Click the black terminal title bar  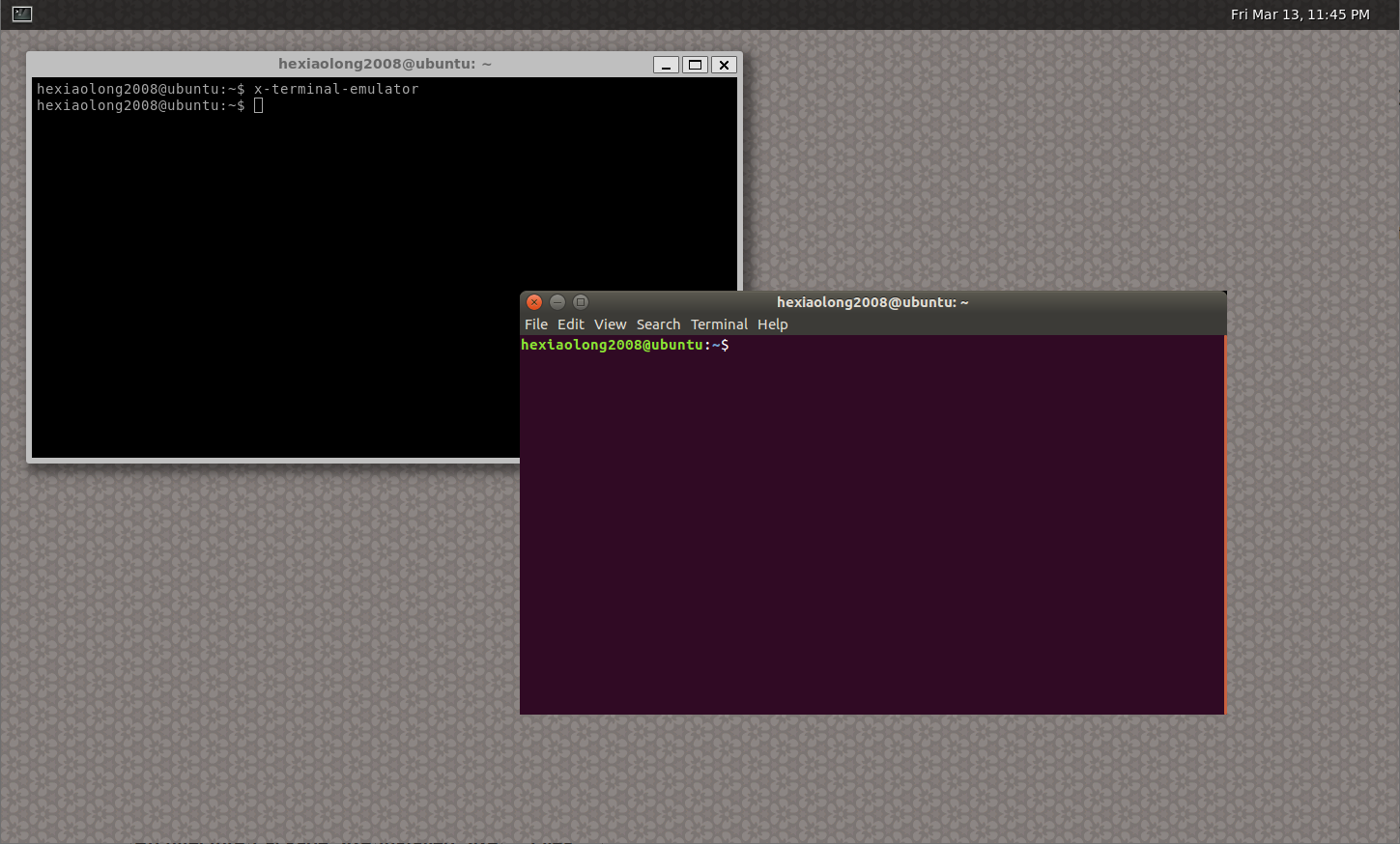click(385, 64)
